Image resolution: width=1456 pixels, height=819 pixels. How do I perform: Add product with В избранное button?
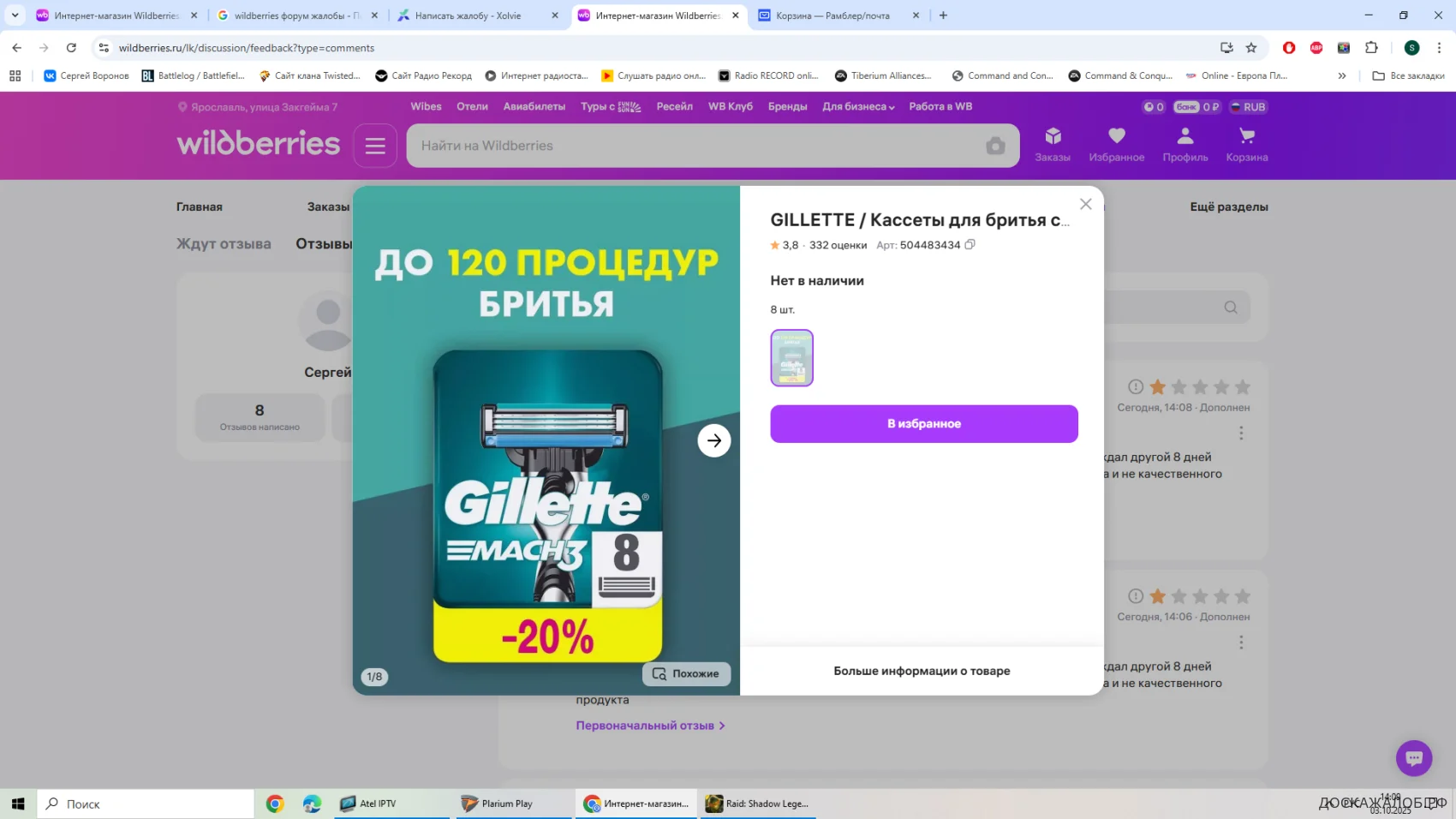coord(923,424)
